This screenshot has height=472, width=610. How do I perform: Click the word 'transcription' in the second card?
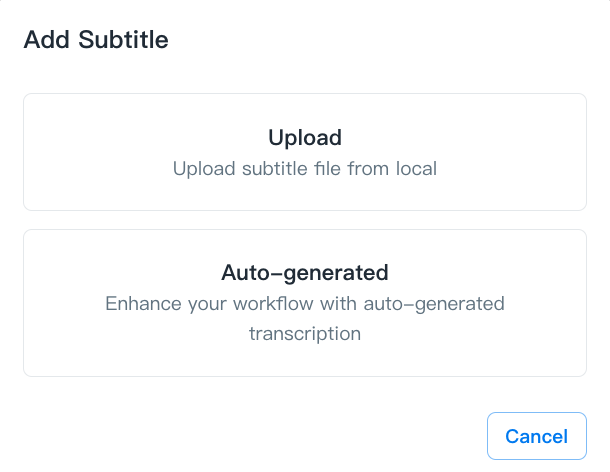point(304,334)
